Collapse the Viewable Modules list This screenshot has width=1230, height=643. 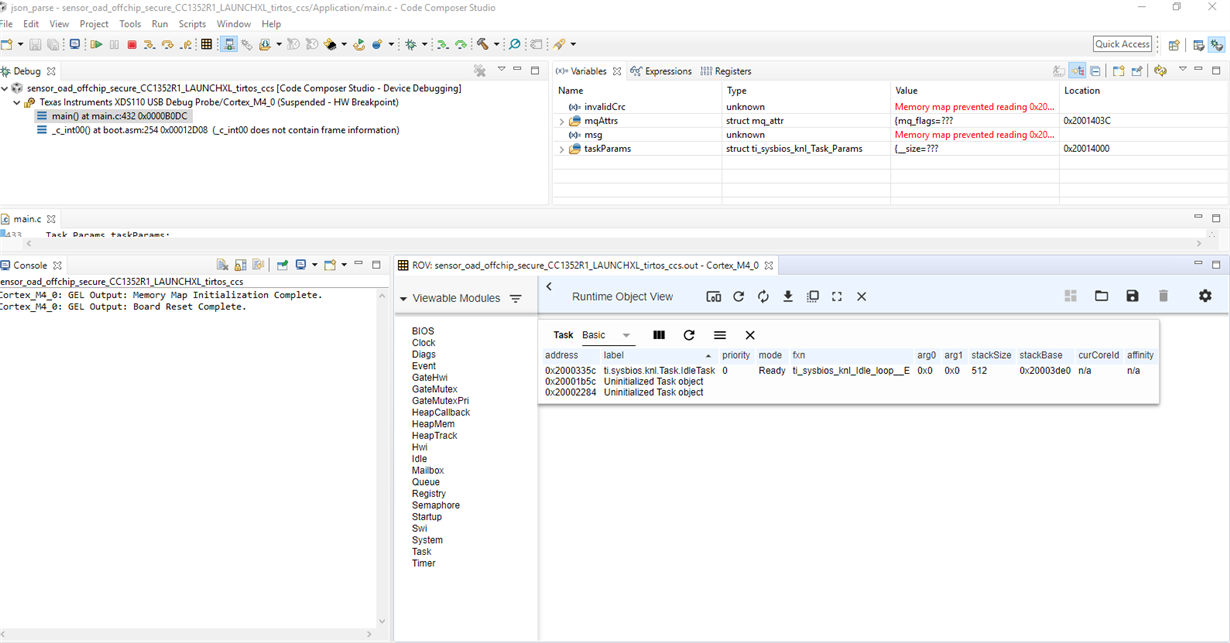403,299
